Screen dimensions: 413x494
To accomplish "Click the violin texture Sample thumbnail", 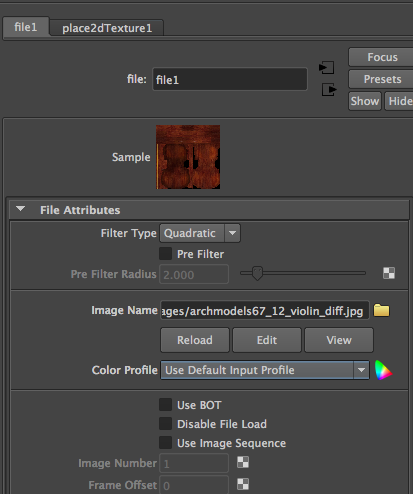I will (x=188, y=157).
